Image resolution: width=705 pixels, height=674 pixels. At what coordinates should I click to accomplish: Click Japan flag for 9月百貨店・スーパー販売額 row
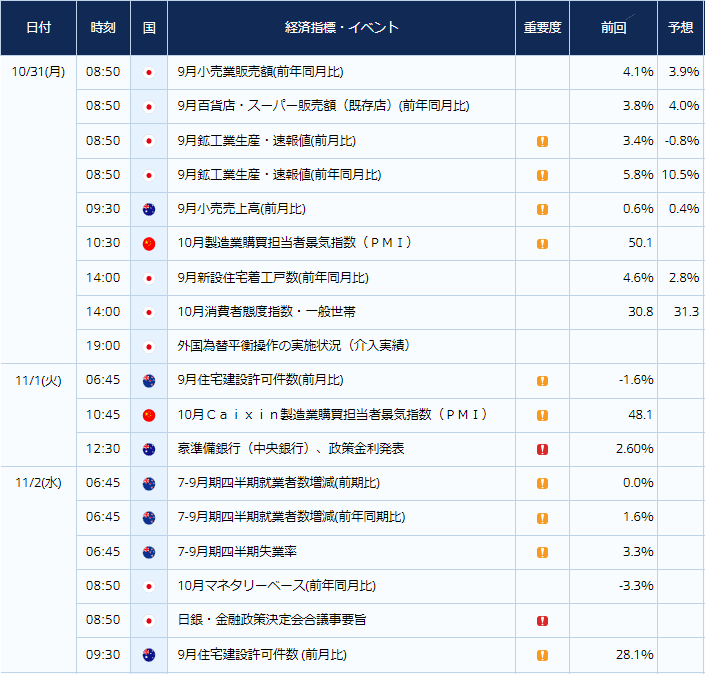coord(149,107)
